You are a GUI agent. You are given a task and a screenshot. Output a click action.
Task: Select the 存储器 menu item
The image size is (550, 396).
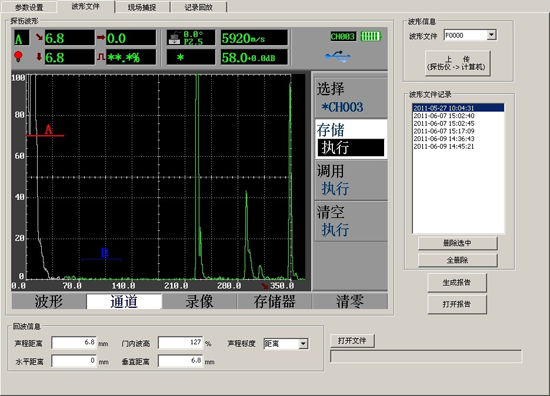[275, 301]
